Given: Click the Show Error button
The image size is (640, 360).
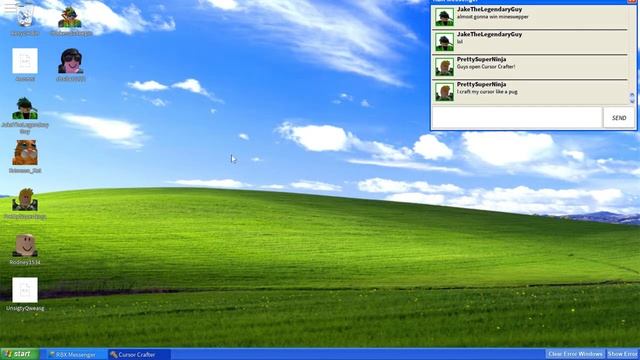Looking at the screenshot, I should click(622, 354).
